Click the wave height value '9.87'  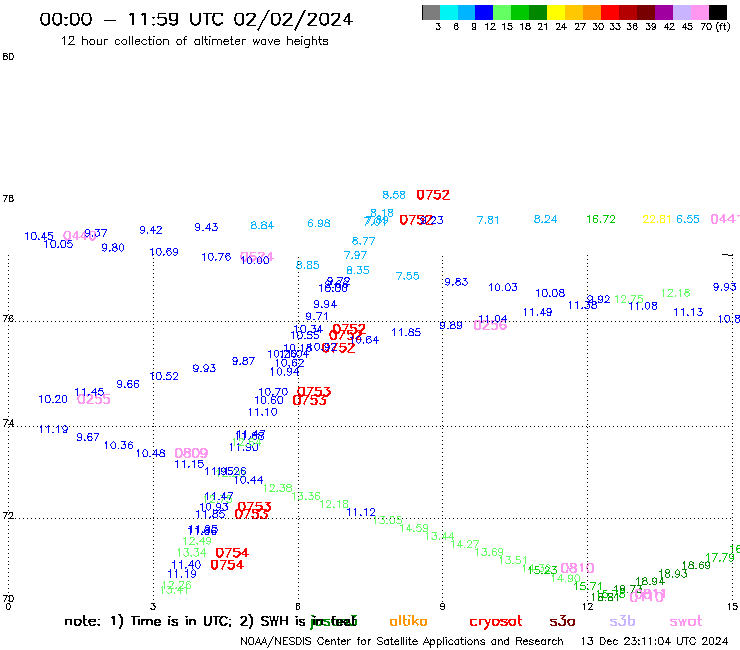tap(243, 362)
